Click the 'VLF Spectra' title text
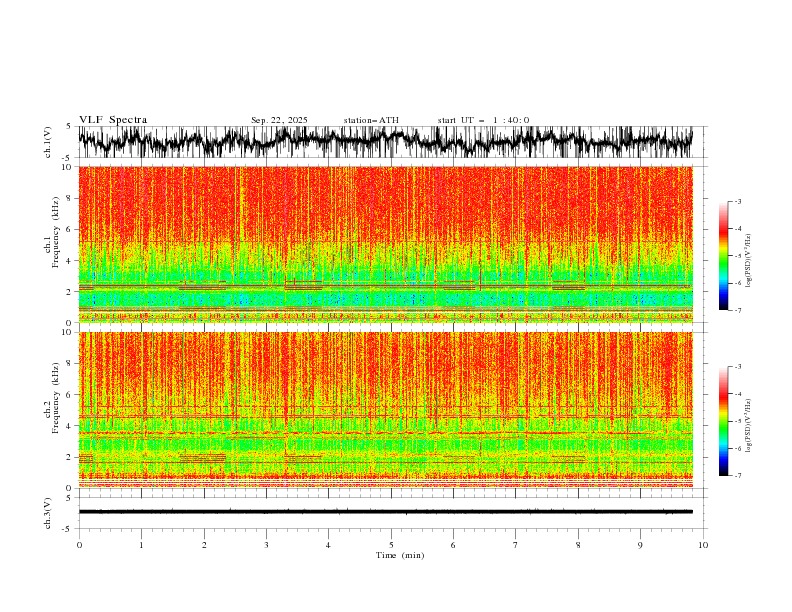Image resolution: width=792 pixels, height=612 pixels. click(x=113, y=120)
